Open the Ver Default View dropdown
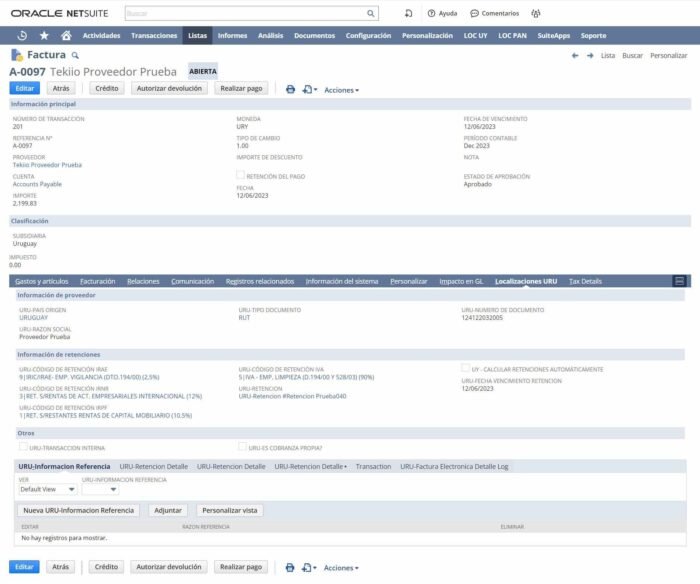 [47, 489]
